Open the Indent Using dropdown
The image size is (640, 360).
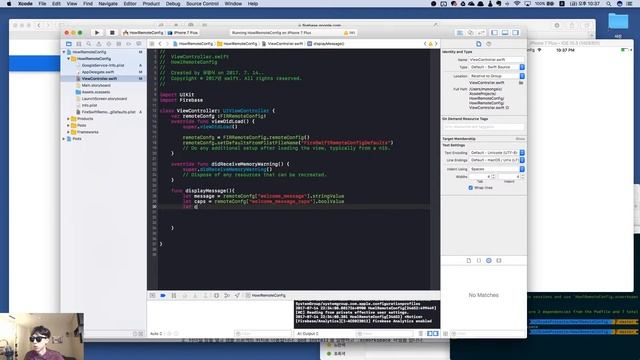pos(497,169)
